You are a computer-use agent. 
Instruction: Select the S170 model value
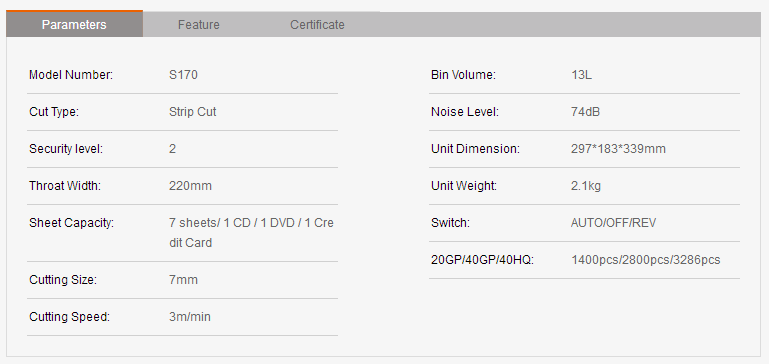tap(183, 75)
